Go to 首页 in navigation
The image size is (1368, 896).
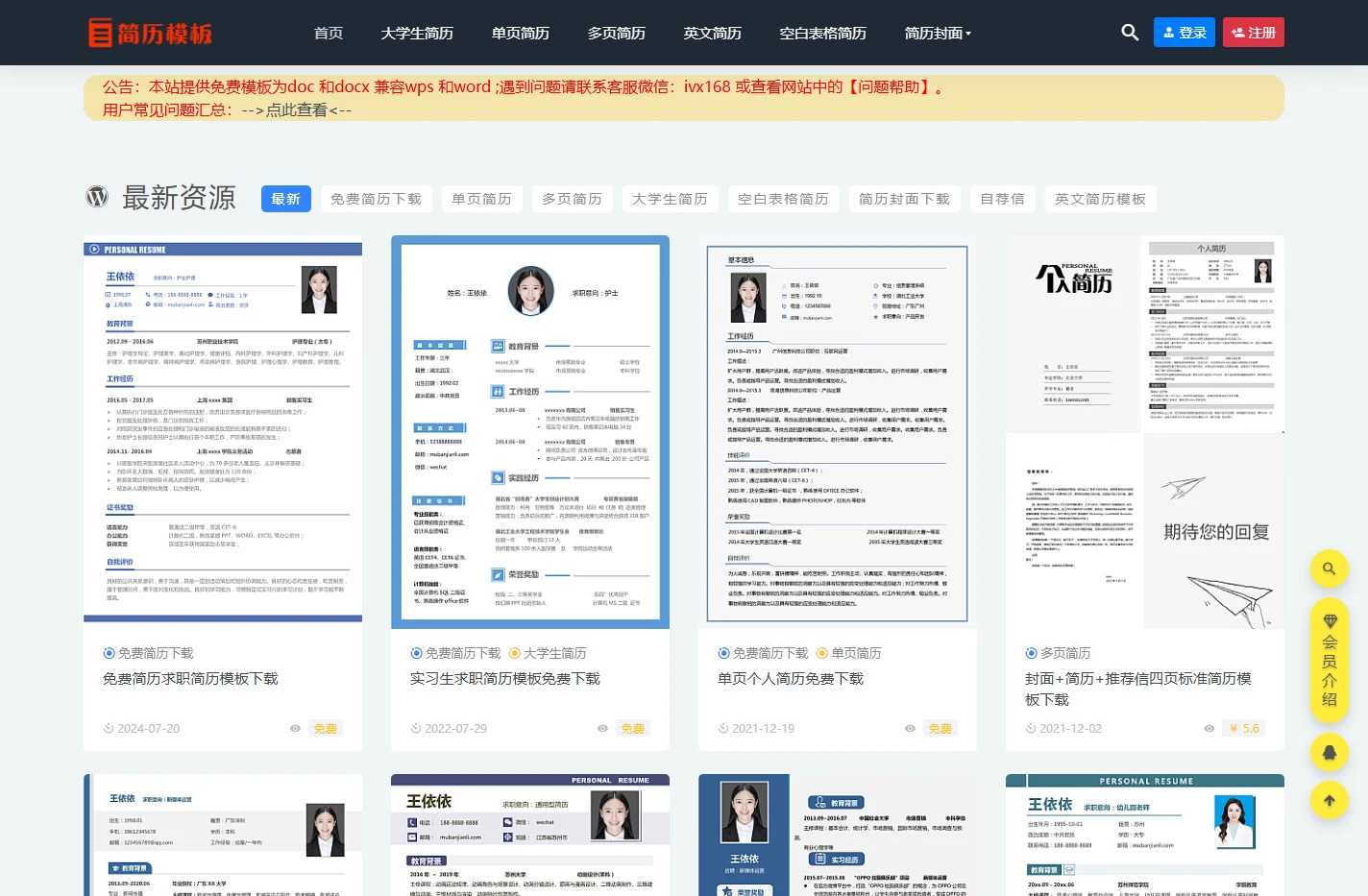[329, 33]
